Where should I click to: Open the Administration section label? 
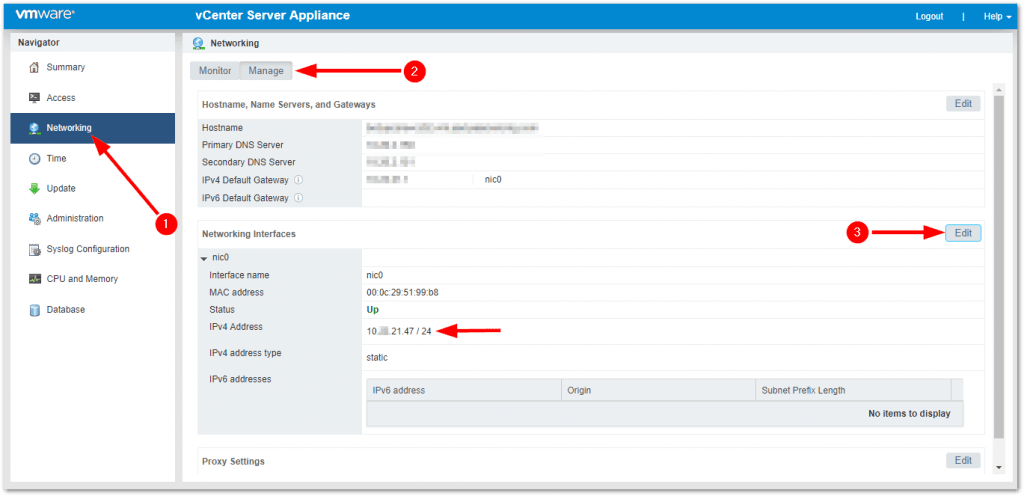75,219
